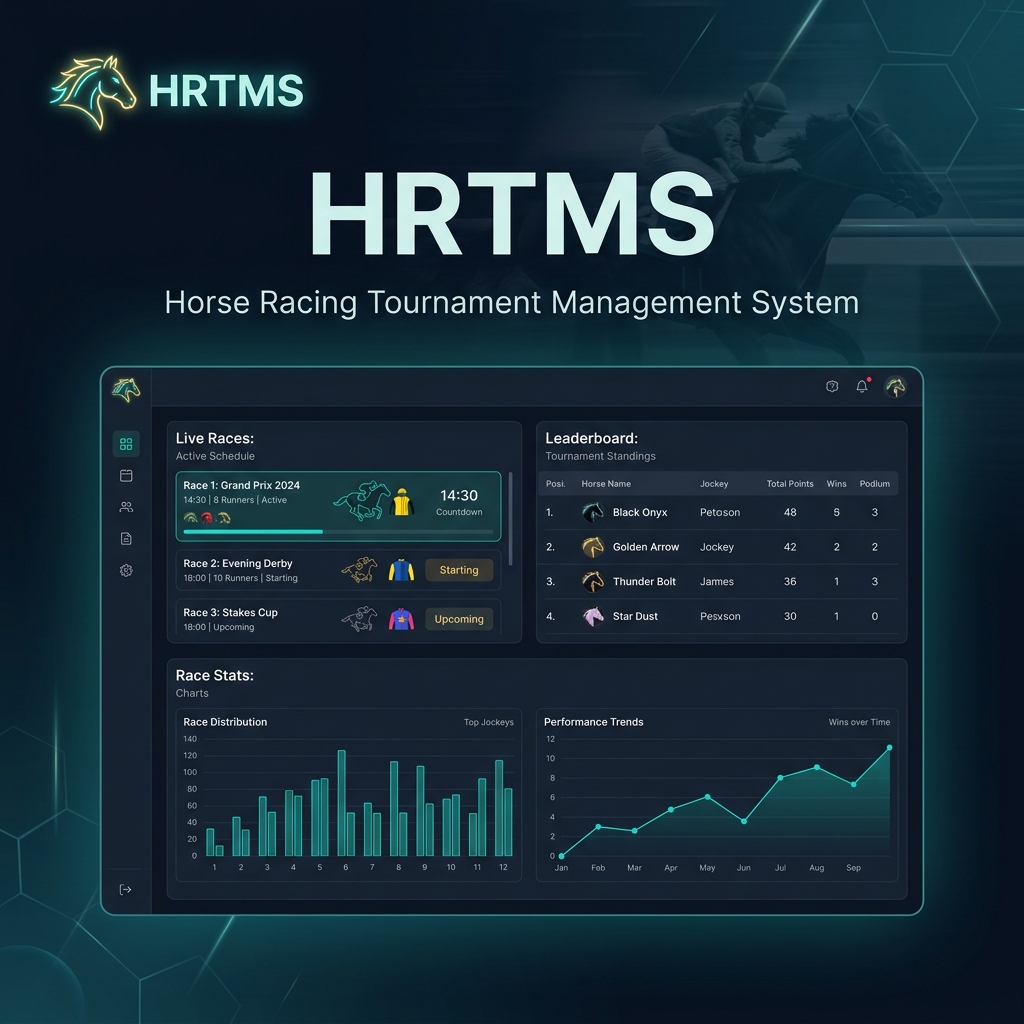Select the Thunder Bolt horse name
The height and width of the screenshot is (1024, 1024).
click(644, 582)
